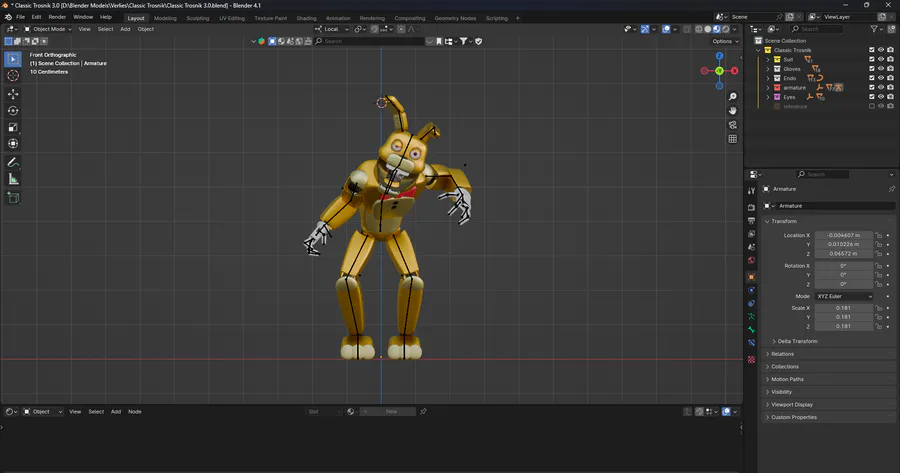Viewport: 900px width, 473px height.
Task: Expand the armature collection
Action: click(x=768, y=87)
